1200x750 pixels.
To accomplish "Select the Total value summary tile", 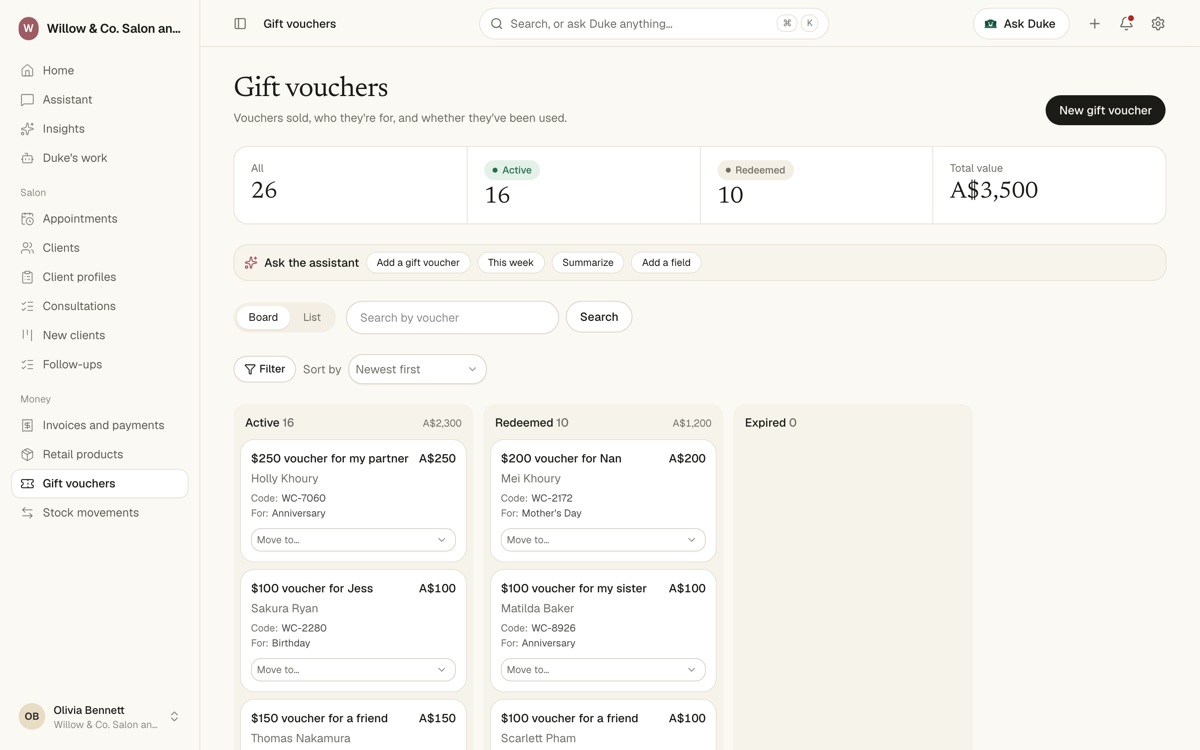I will click(1049, 185).
